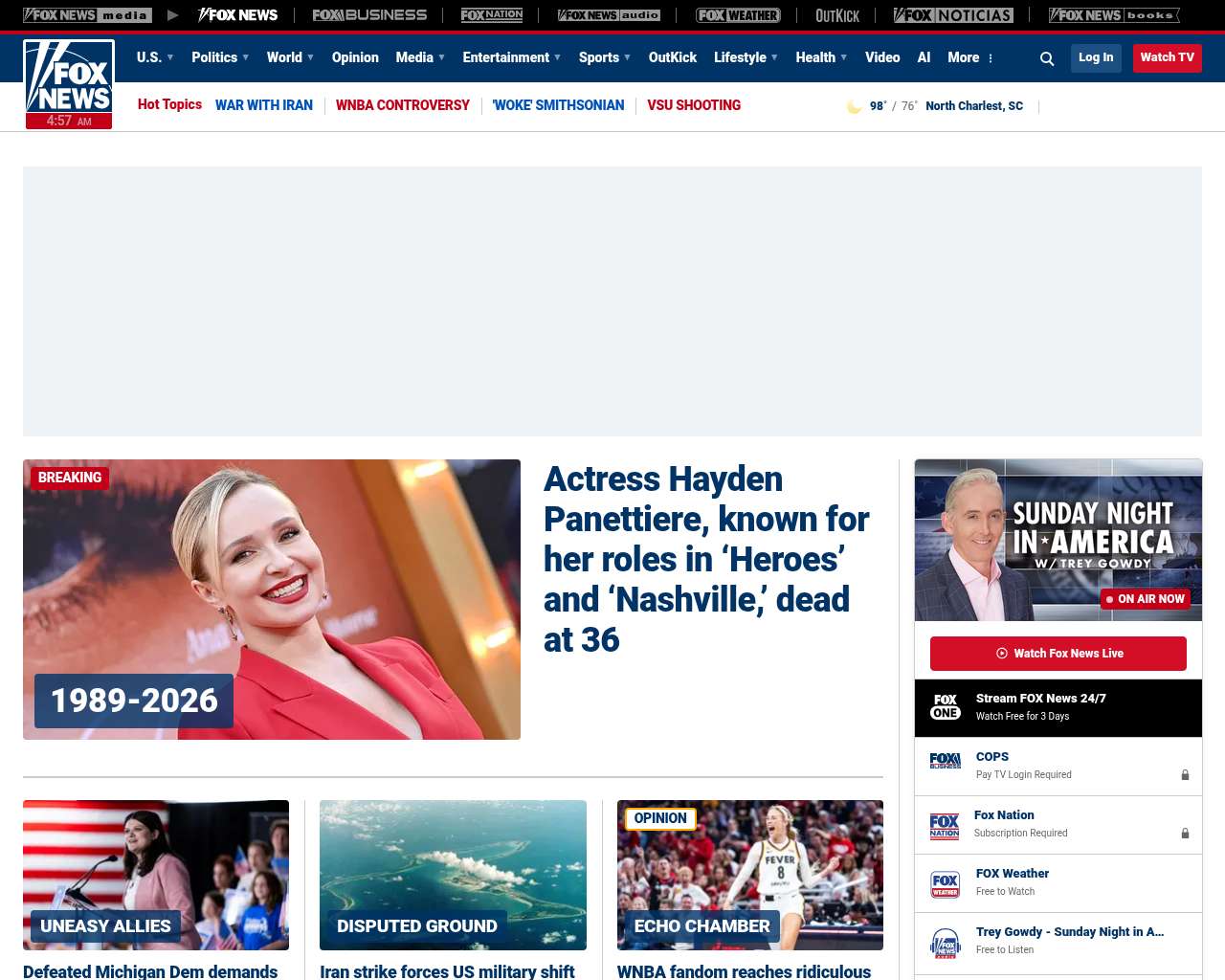Screen dimensions: 1225x980
Task: Go to Fox Business network logo
Action: (x=369, y=15)
